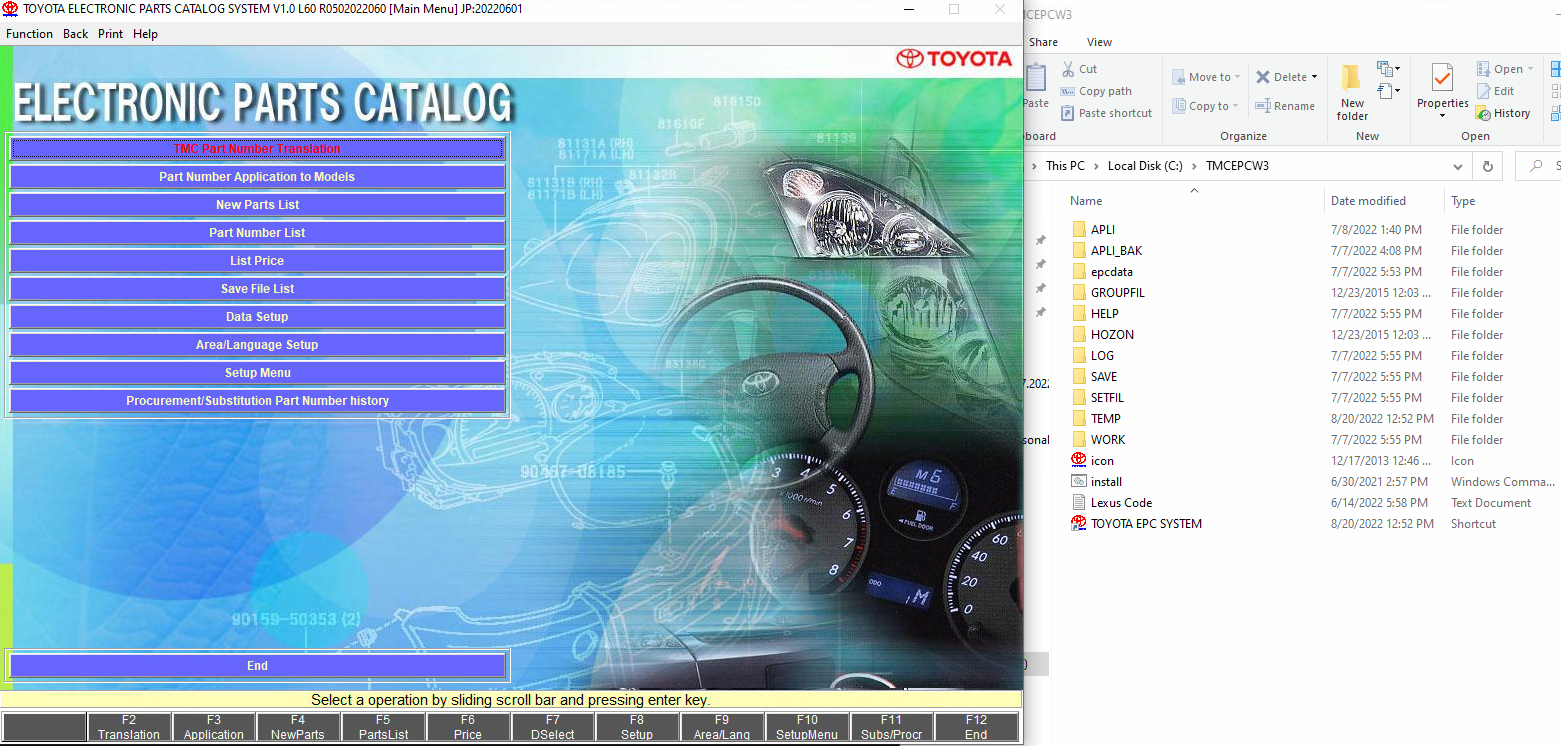1561x746 pixels.
Task: Select the icon file named icon
Action: point(1078,461)
